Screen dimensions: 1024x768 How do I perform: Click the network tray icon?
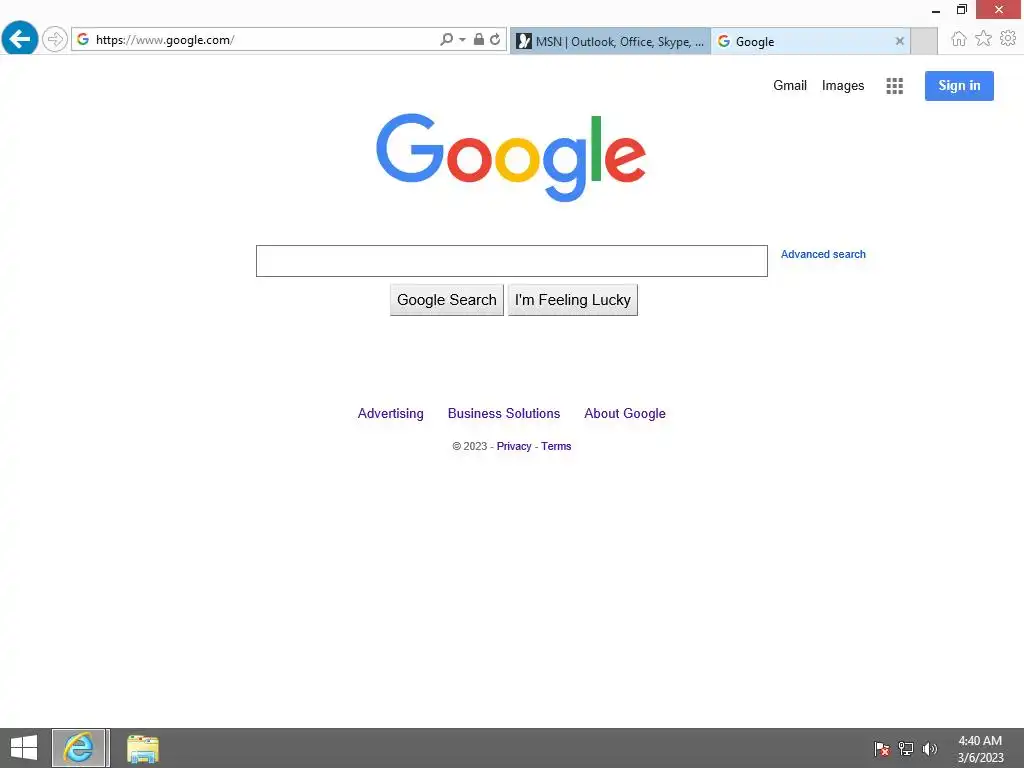coord(906,748)
